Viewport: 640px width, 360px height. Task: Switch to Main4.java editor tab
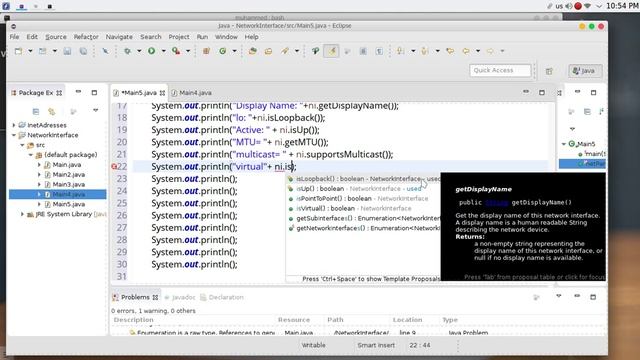[191, 93]
